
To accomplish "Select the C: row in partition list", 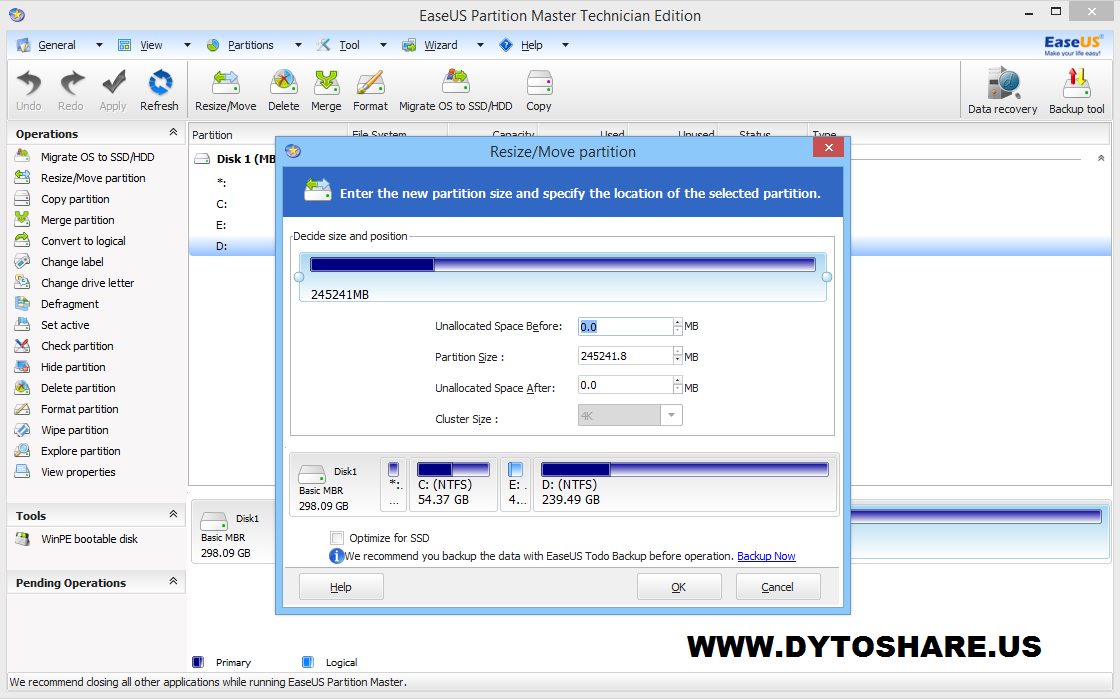I will click(x=234, y=204).
